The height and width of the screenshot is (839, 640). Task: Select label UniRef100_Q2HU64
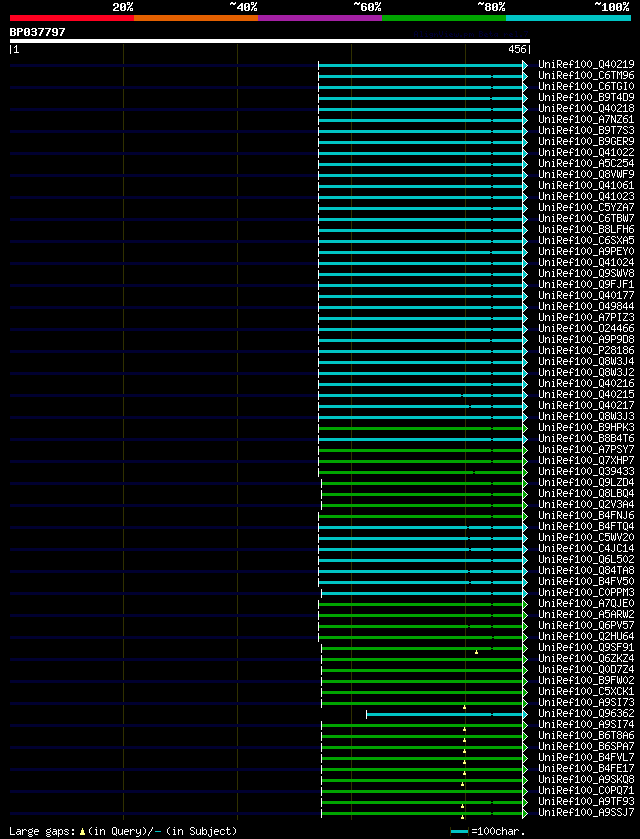click(x=586, y=637)
